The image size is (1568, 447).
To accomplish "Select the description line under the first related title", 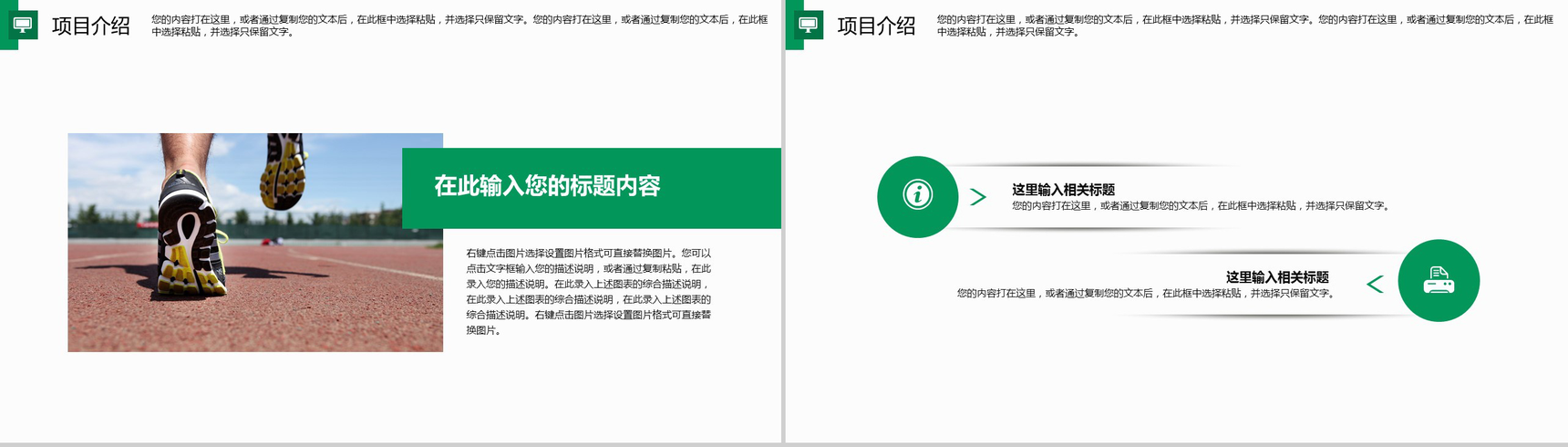I will click(1202, 206).
